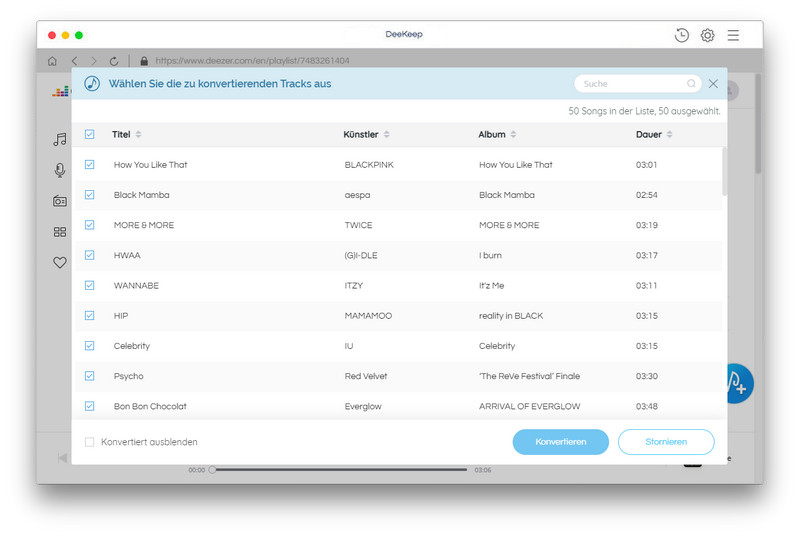Click the 50 Songs selection status text
This screenshot has width=800, height=536.
coord(644,111)
